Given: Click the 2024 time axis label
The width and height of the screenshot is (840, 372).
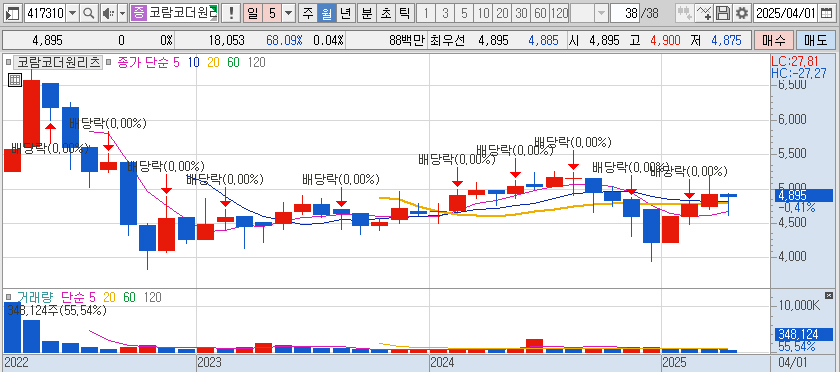Looking at the screenshot, I should (442, 363).
